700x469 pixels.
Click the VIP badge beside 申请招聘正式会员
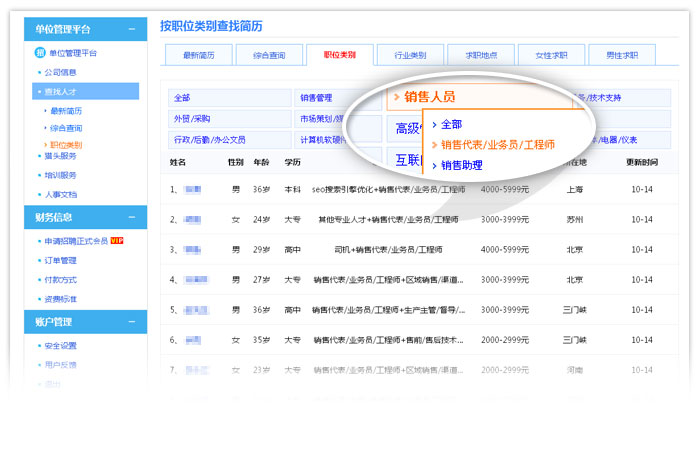click(117, 241)
